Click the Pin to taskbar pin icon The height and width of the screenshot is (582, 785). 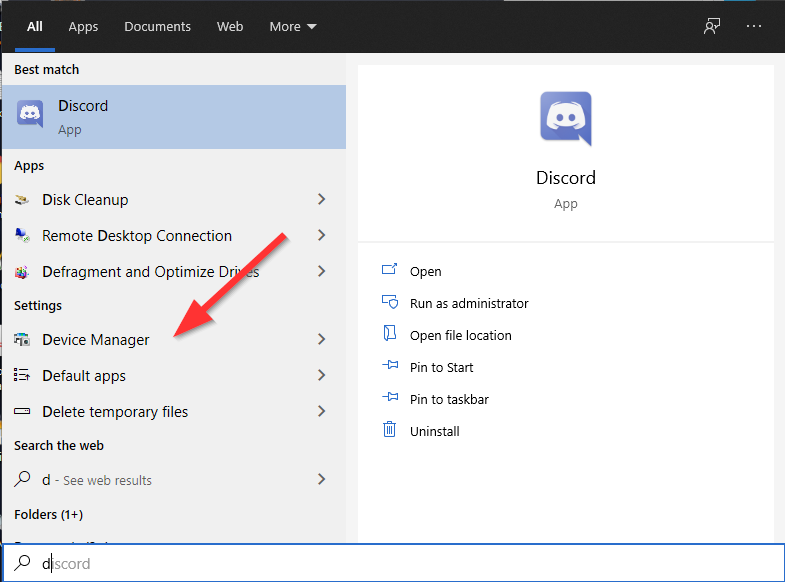click(x=390, y=398)
